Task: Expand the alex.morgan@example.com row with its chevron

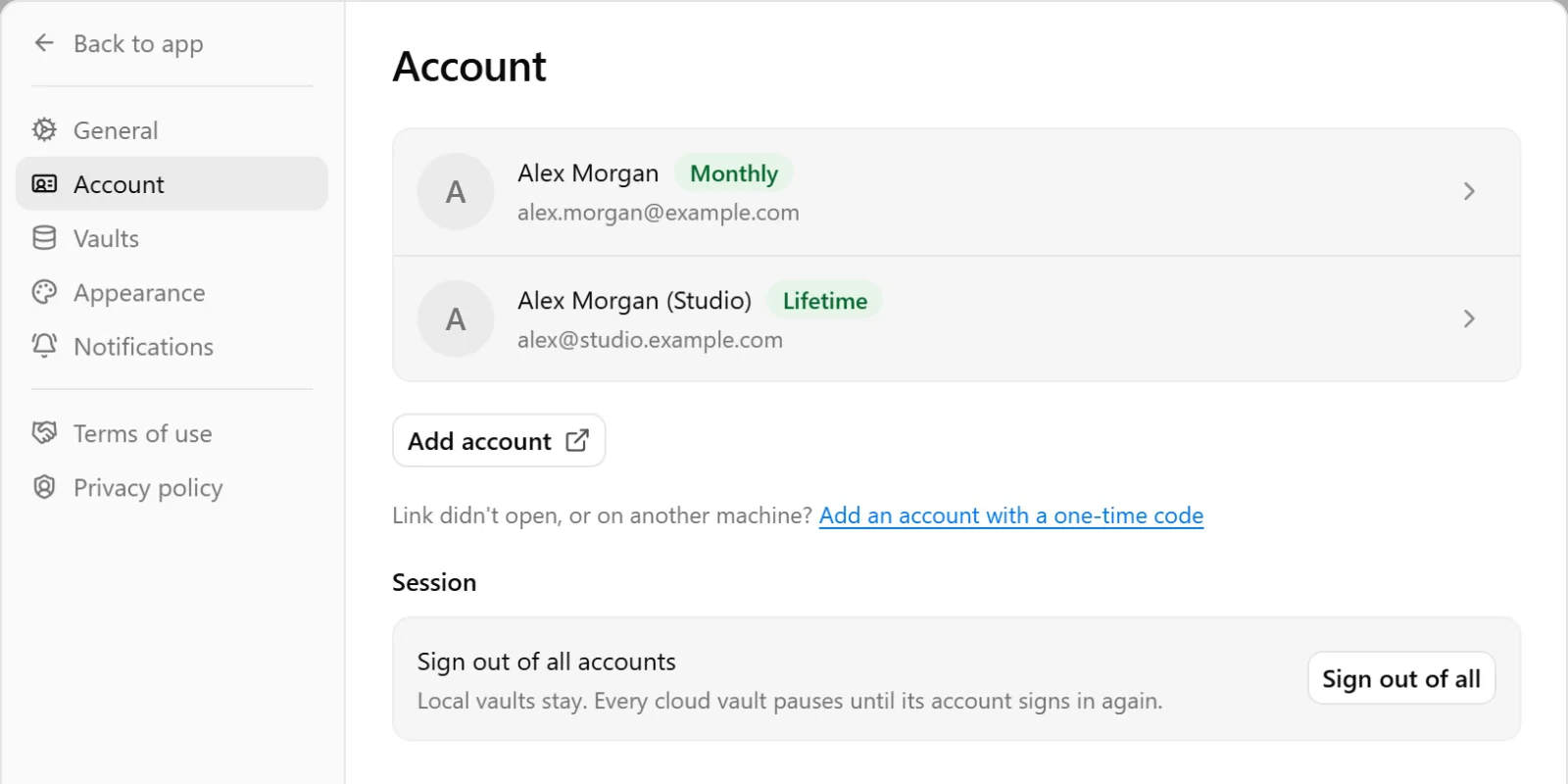Action: [x=1469, y=192]
